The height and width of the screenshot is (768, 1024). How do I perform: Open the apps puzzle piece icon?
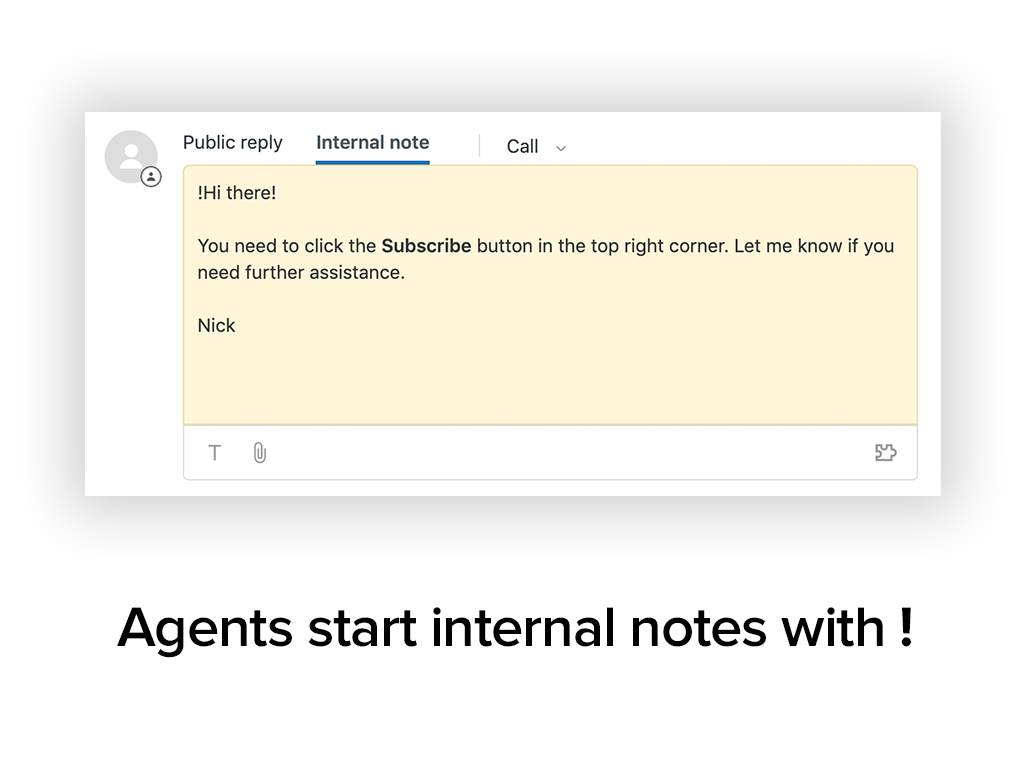885,453
